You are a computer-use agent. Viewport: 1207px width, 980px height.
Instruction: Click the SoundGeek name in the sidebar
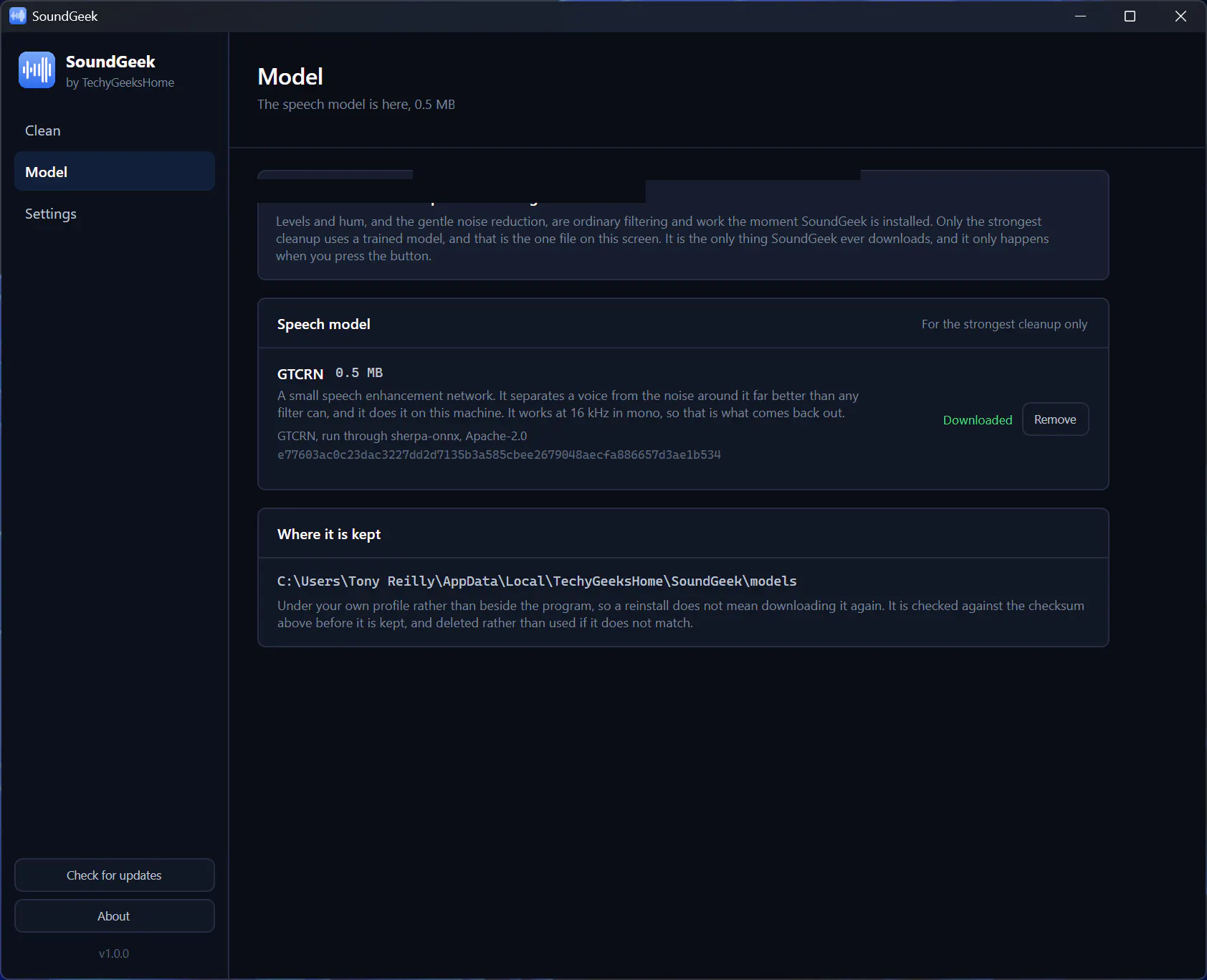pyautogui.click(x=110, y=62)
